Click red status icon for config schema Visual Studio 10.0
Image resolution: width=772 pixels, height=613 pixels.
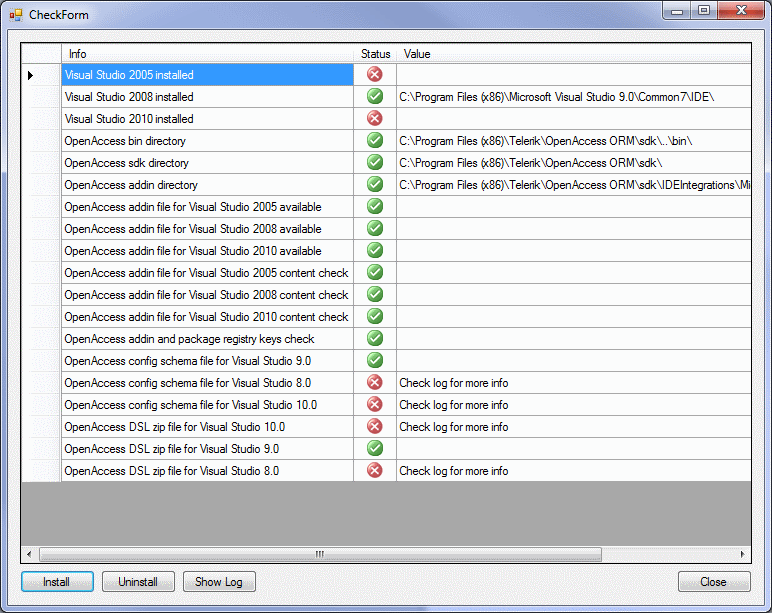coord(375,404)
